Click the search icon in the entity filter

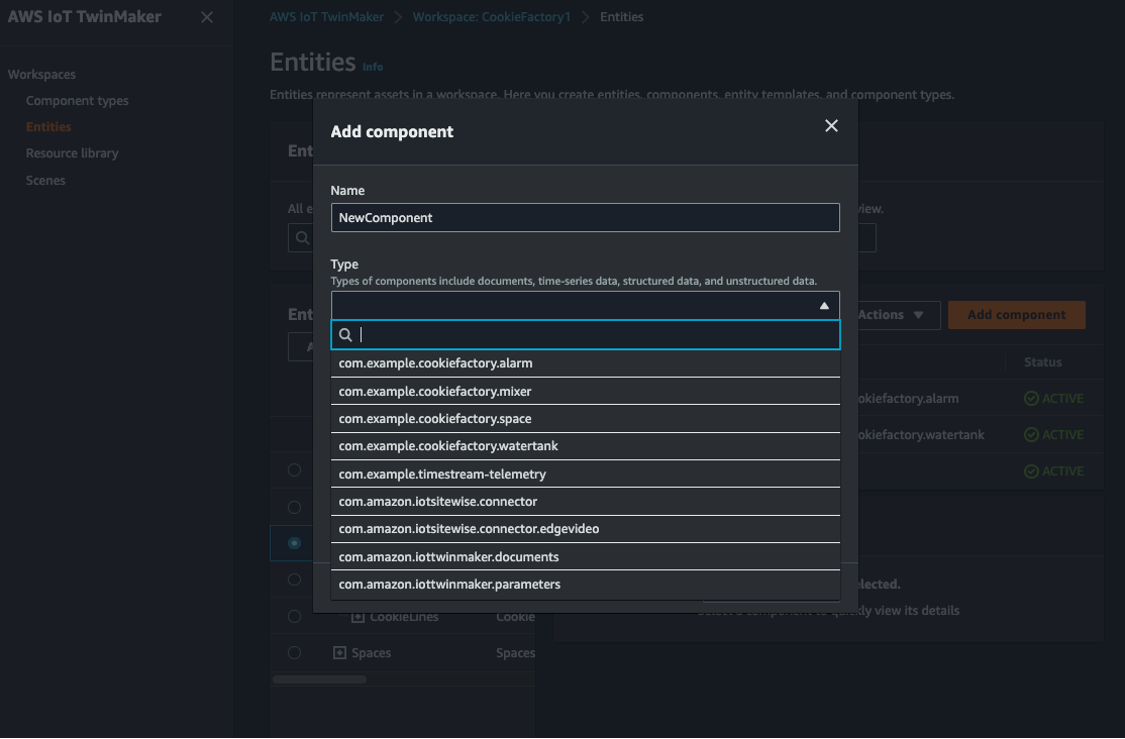(x=302, y=238)
